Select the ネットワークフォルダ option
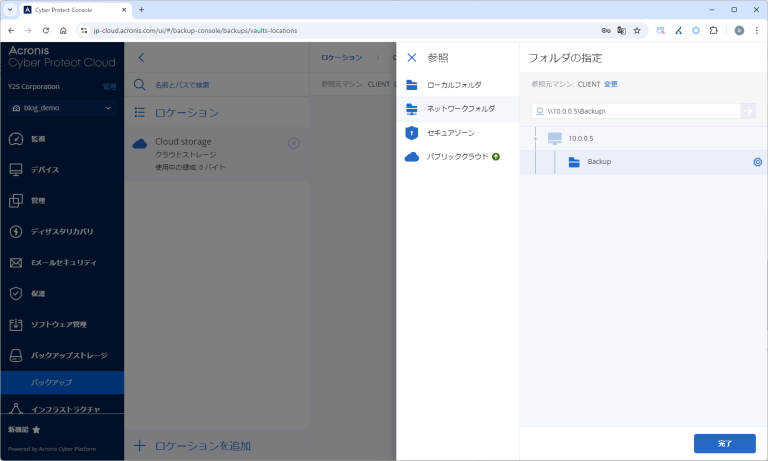 coord(460,108)
